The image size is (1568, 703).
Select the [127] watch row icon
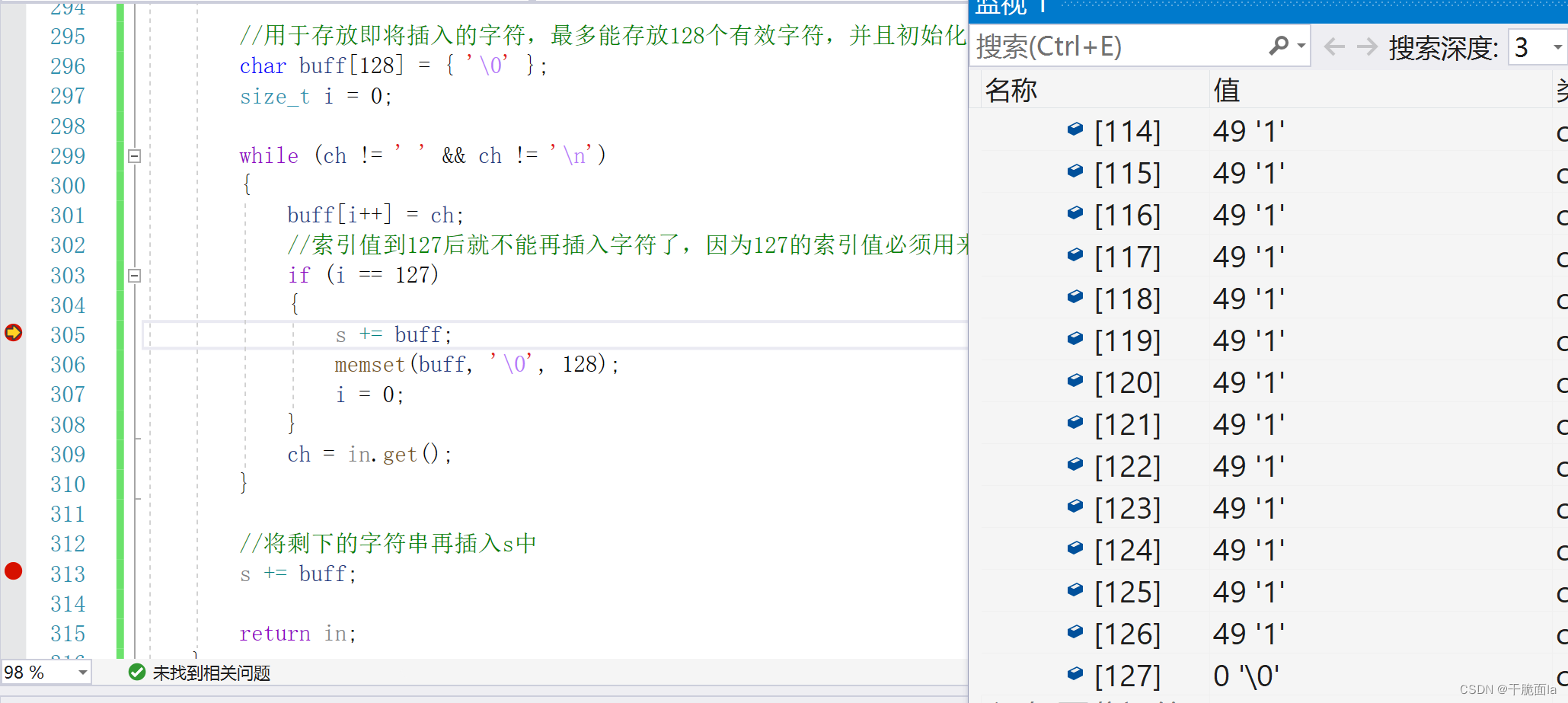[x=1075, y=673]
